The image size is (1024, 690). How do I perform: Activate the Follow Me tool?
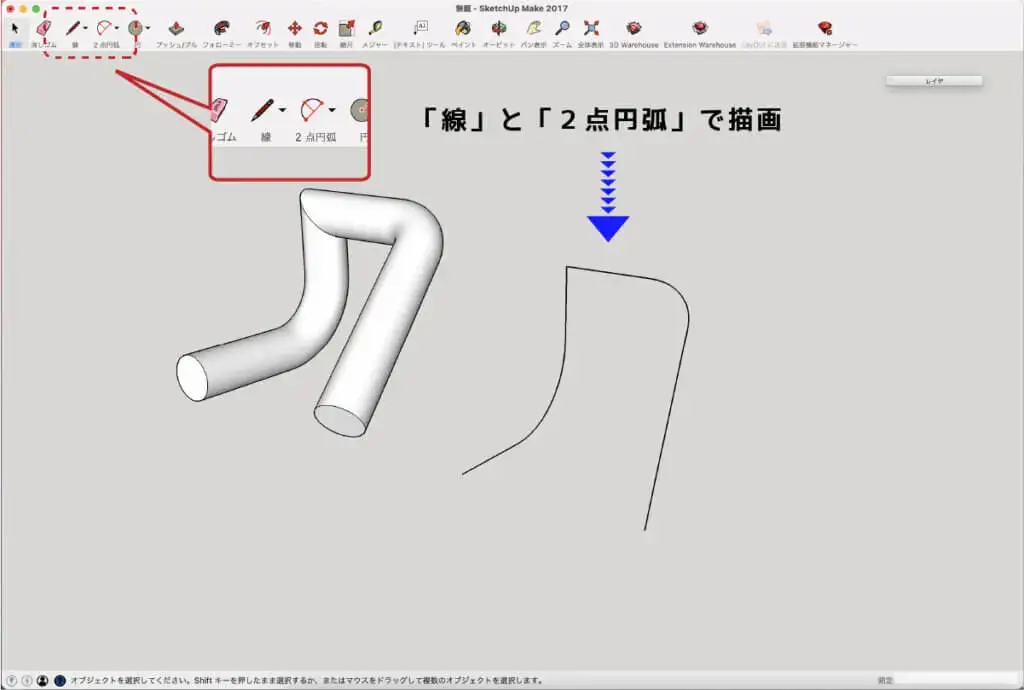pyautogui.click(x=221, y=29)
